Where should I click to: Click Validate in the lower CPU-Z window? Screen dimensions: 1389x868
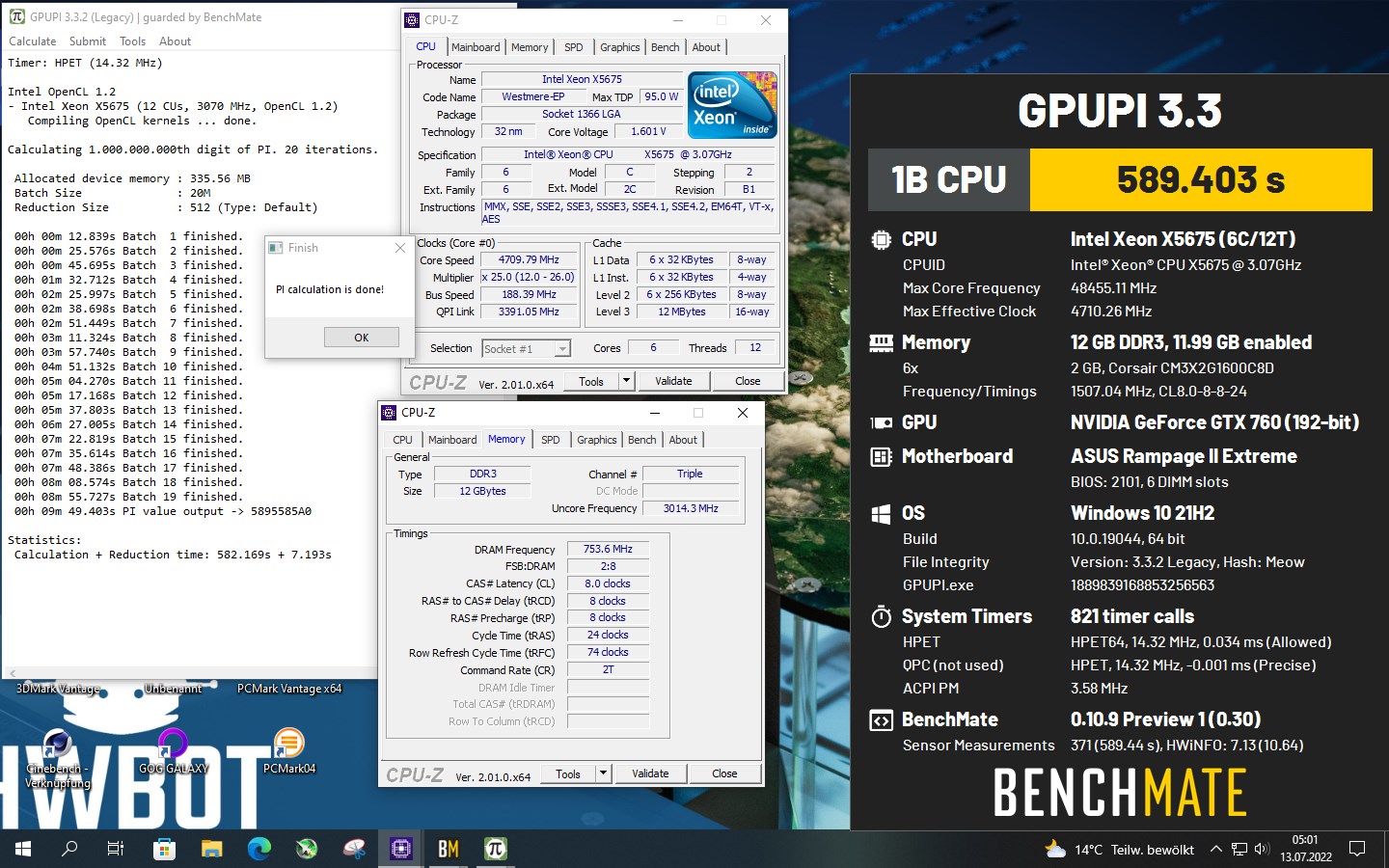[650, 773]
